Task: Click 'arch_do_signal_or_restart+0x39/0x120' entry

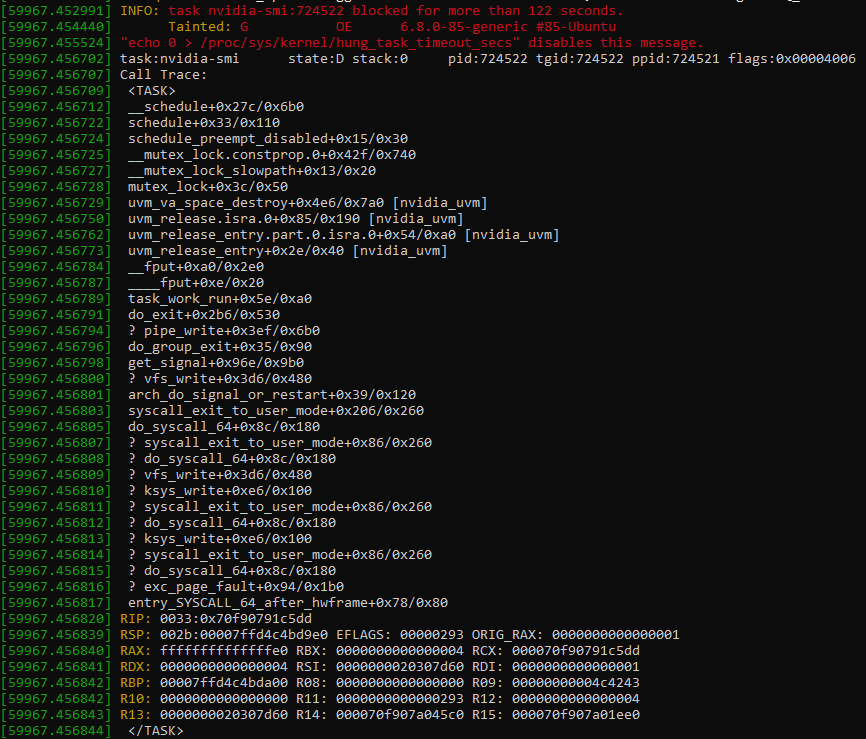Action: [x=272, y=395]
